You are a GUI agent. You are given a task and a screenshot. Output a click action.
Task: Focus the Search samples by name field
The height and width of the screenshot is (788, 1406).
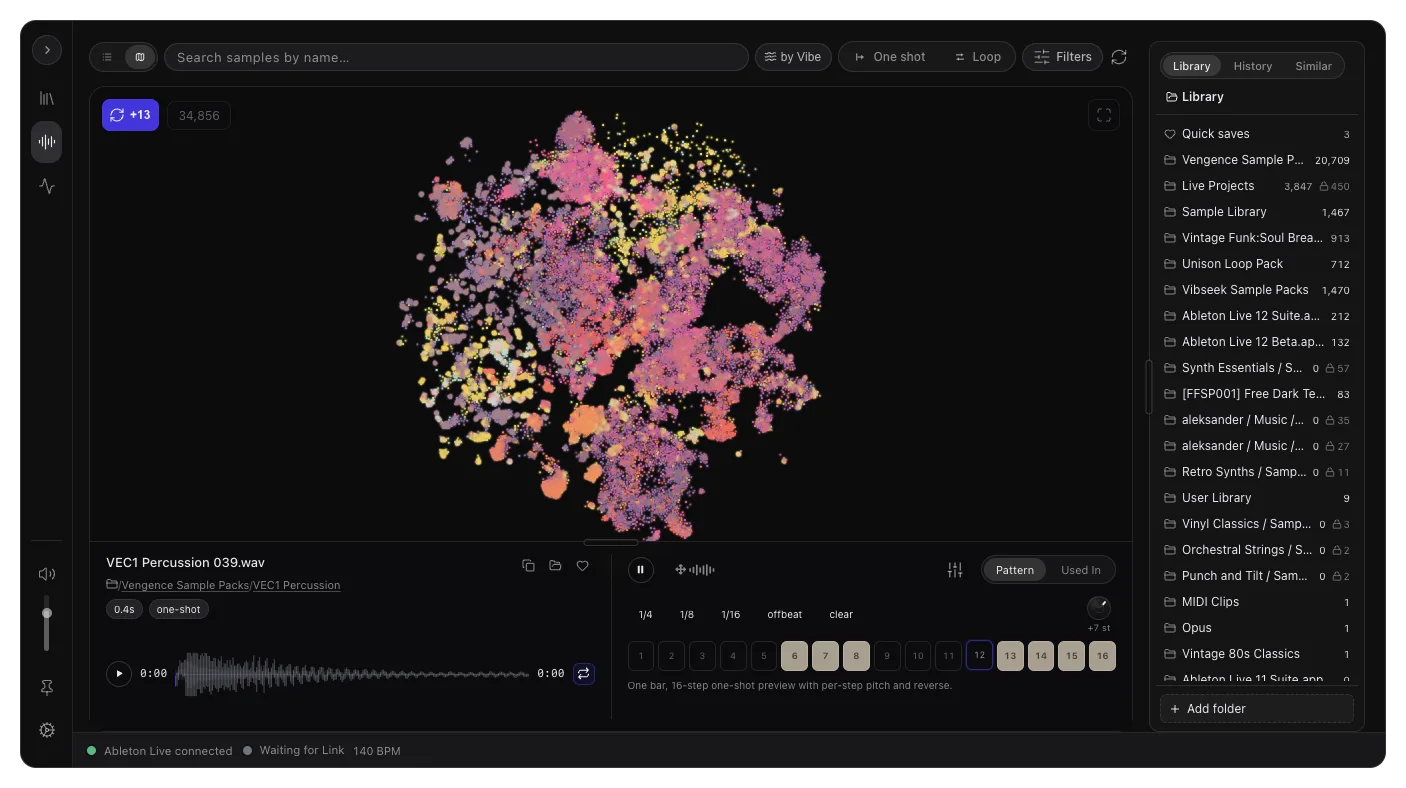point(456,57)
